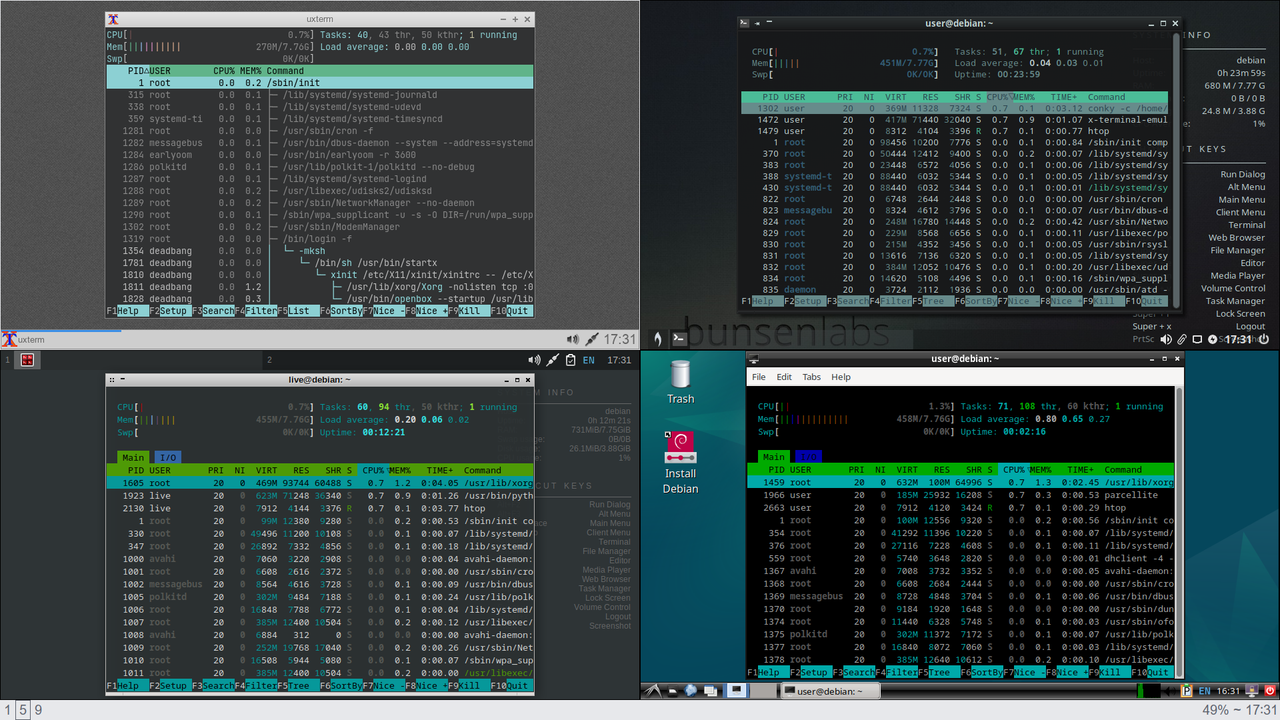Launch the file manager icon in LXDE-style taskbar
Screen dimensions: 1280x720
pos(672,690)
